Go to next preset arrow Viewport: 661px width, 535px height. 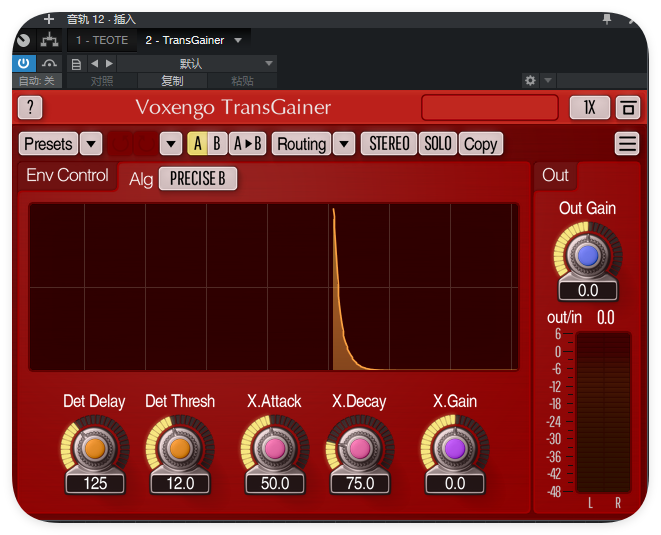pyautogui.click(x=109, y=64)
